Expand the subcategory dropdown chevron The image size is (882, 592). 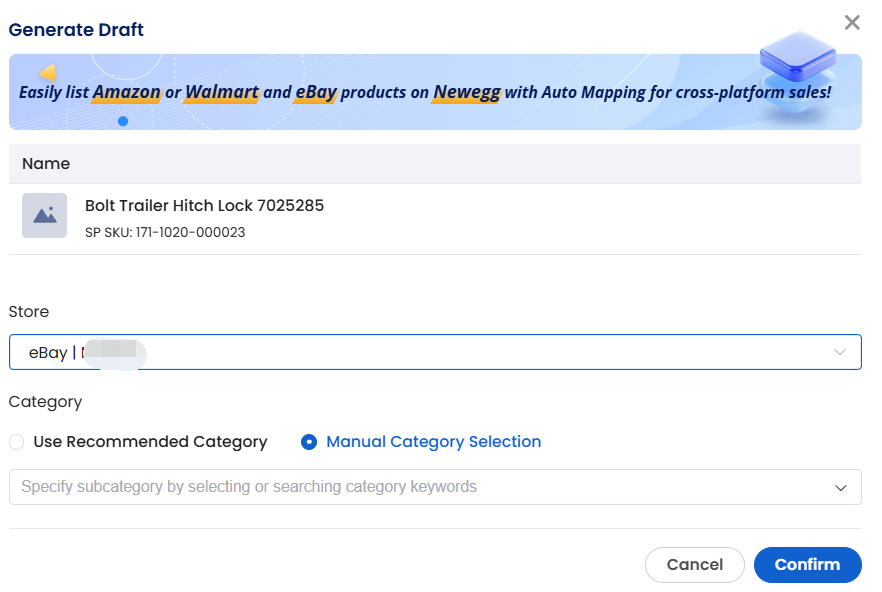[840, 487]
